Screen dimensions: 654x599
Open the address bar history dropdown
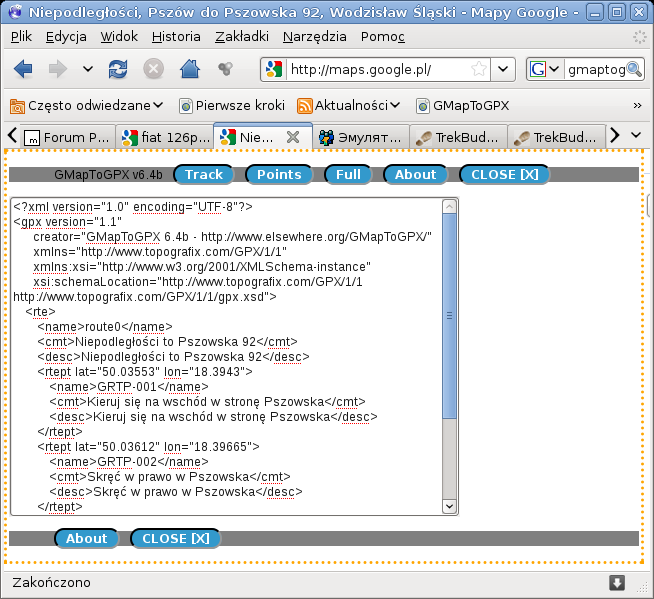(503, 69)
